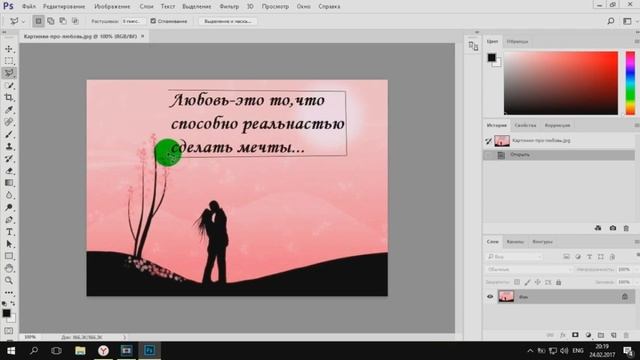
Task: Select the Pen tool
Action: coord(9,220)
